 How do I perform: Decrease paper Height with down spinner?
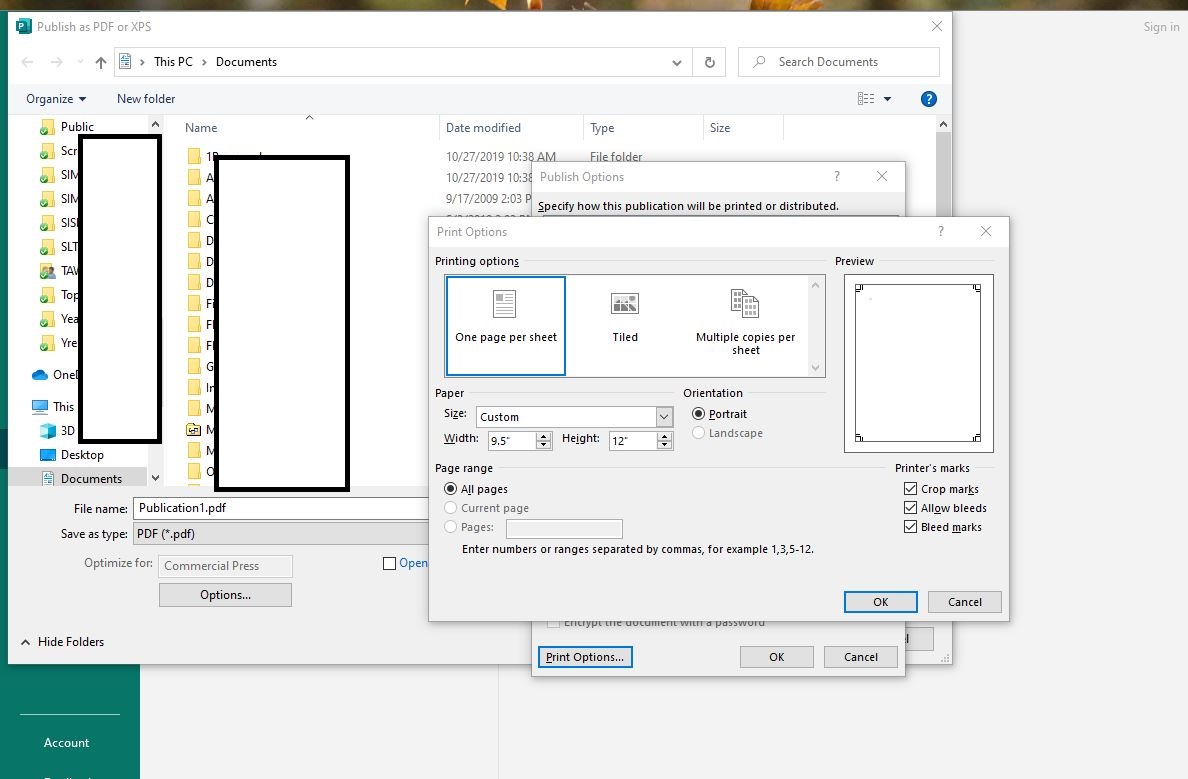[x=664, y=445]
